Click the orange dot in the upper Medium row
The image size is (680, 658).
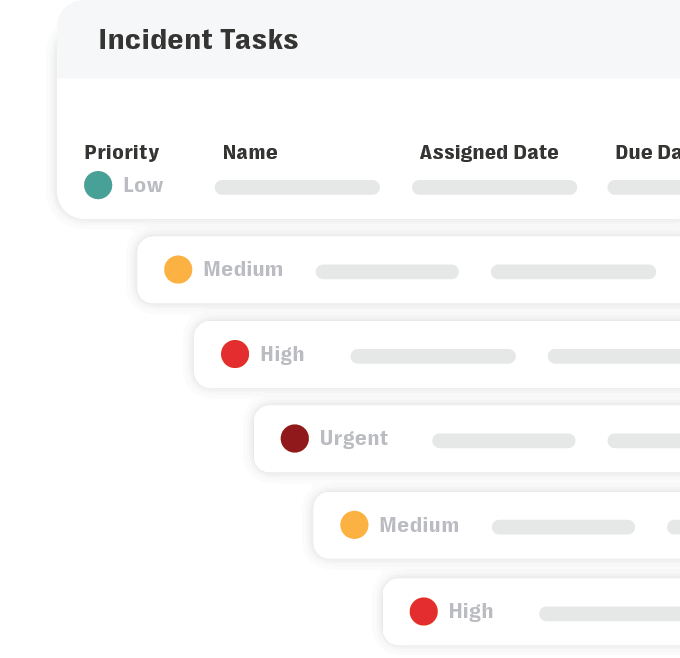tap(178, 269)
